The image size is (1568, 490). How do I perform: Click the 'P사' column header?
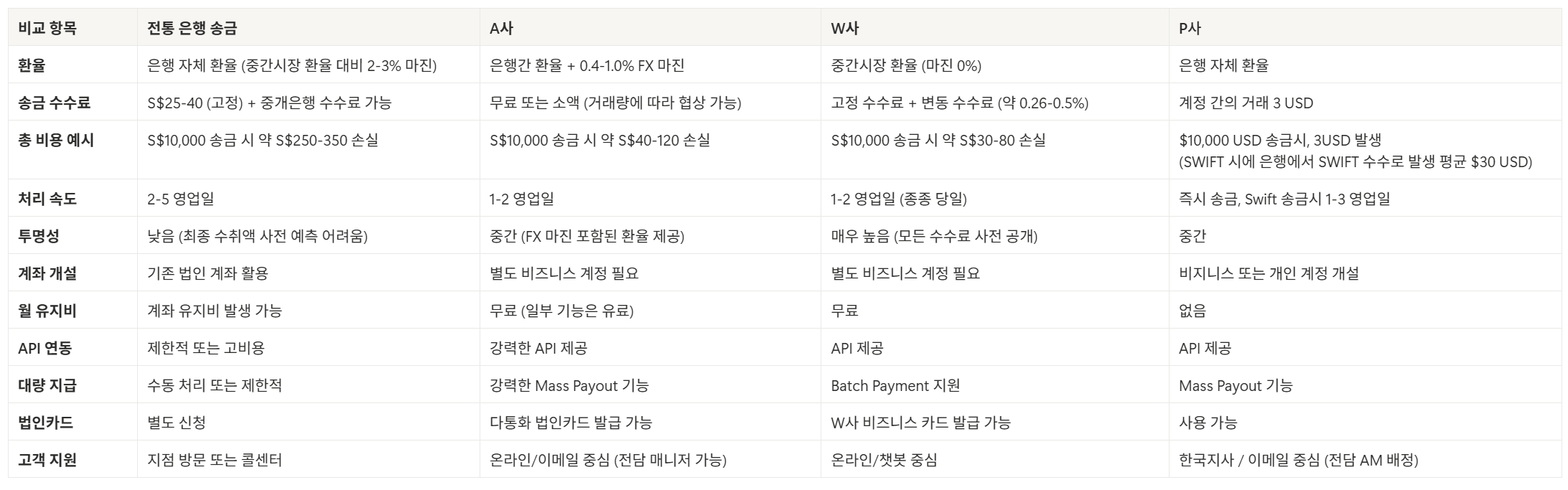pyautogui.click(x=1190, y=28)
